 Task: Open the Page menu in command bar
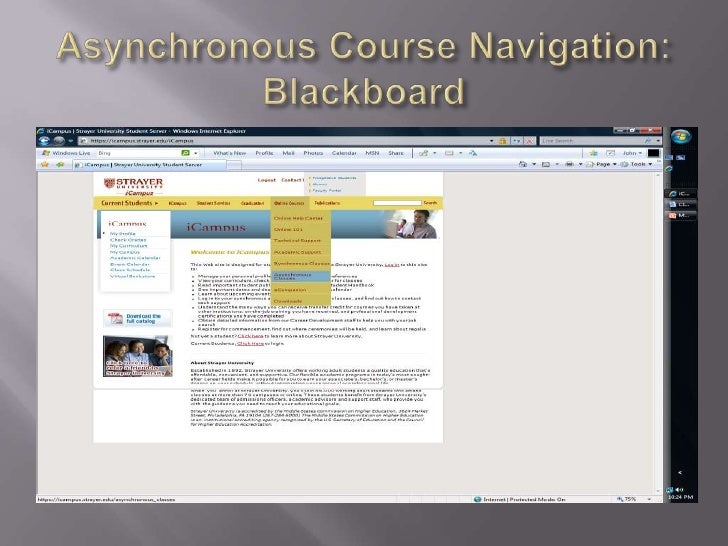pos(602,164)
